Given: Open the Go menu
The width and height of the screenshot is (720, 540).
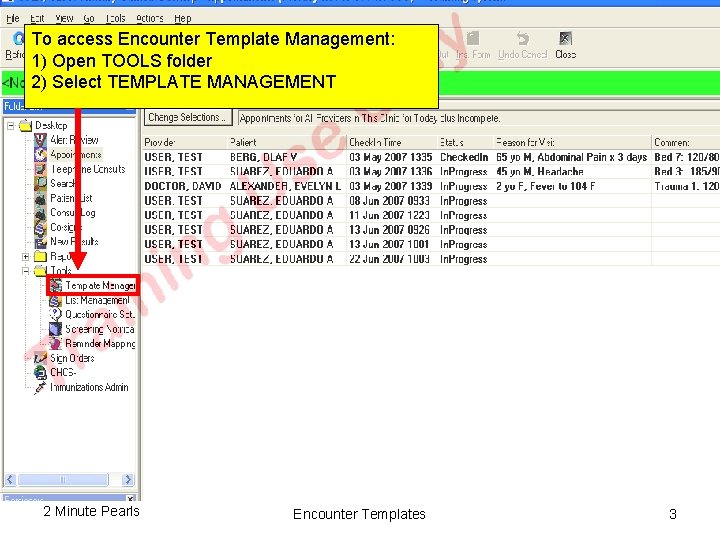Looking at the screenshot, I should (89, 18).
